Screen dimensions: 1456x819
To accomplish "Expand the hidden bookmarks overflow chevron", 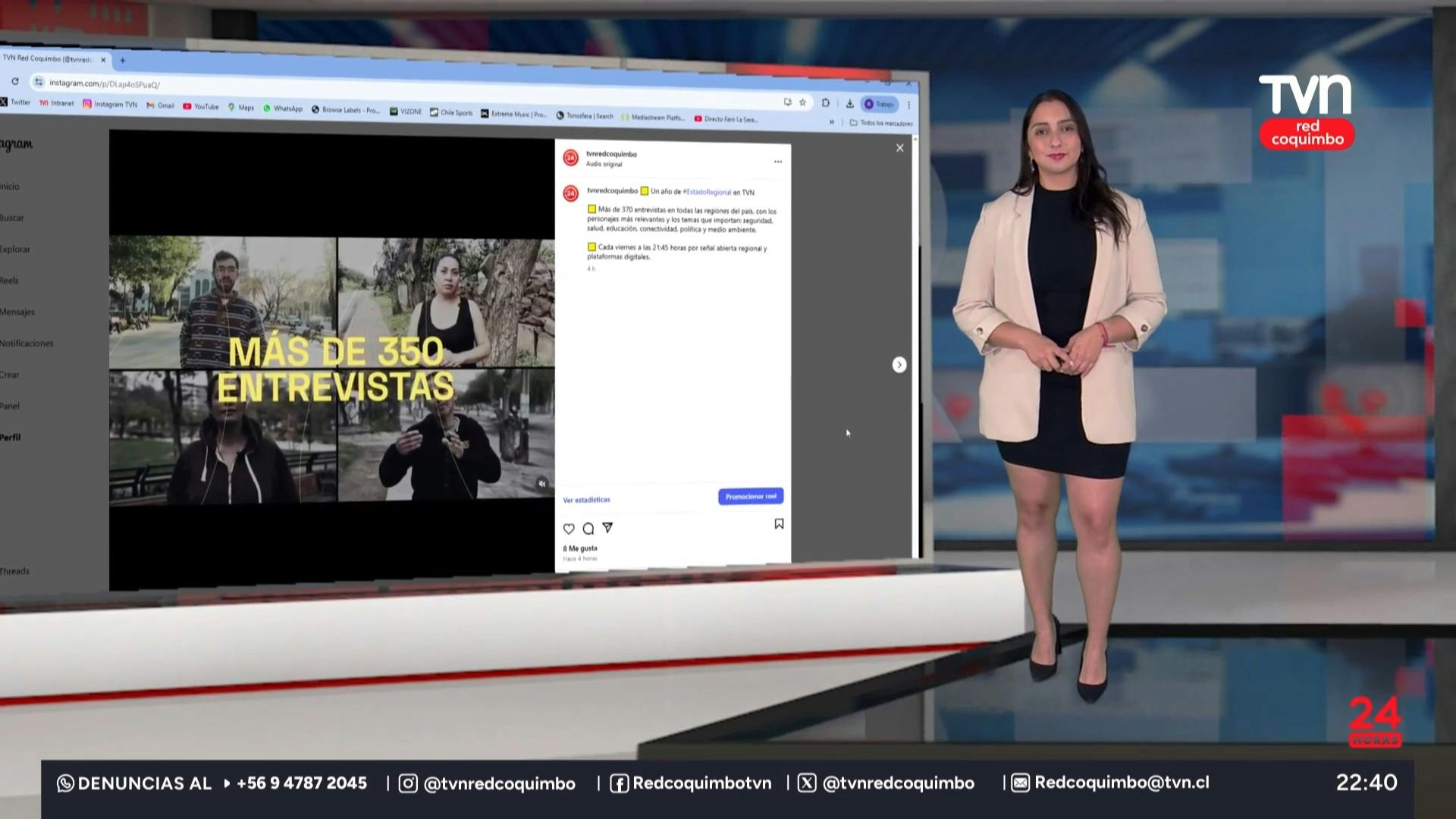I will tap(832, 121).
